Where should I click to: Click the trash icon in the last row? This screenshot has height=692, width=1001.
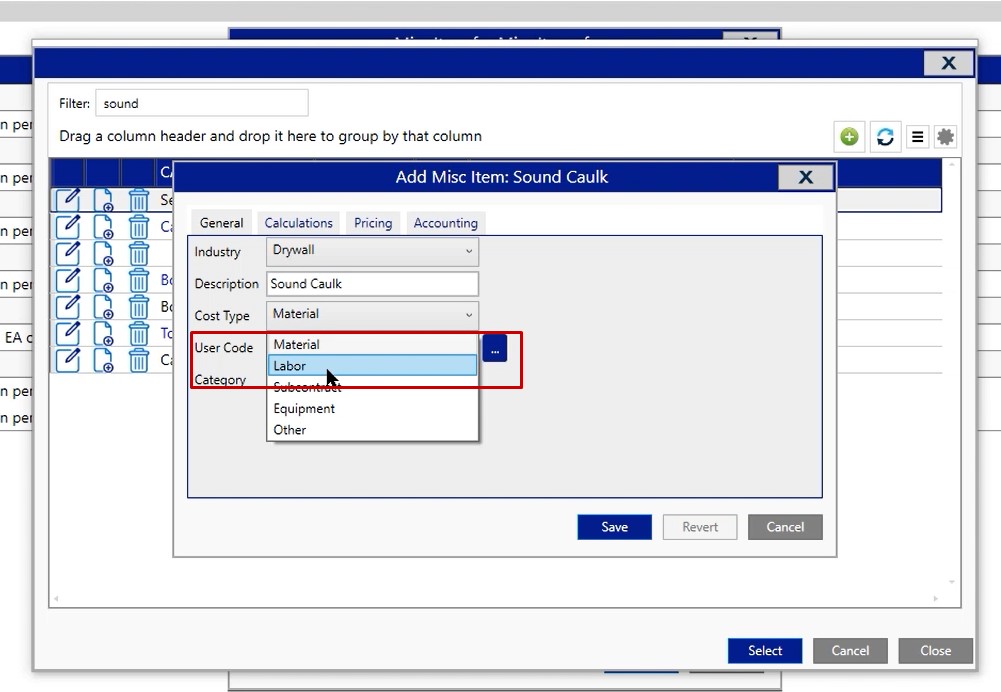coord(139,360)
